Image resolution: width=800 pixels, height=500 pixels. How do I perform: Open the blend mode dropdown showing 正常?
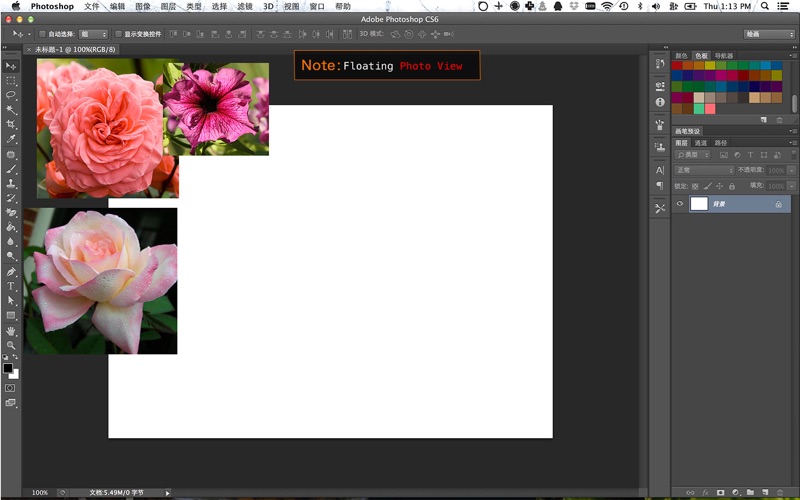(x=705, y=170)
